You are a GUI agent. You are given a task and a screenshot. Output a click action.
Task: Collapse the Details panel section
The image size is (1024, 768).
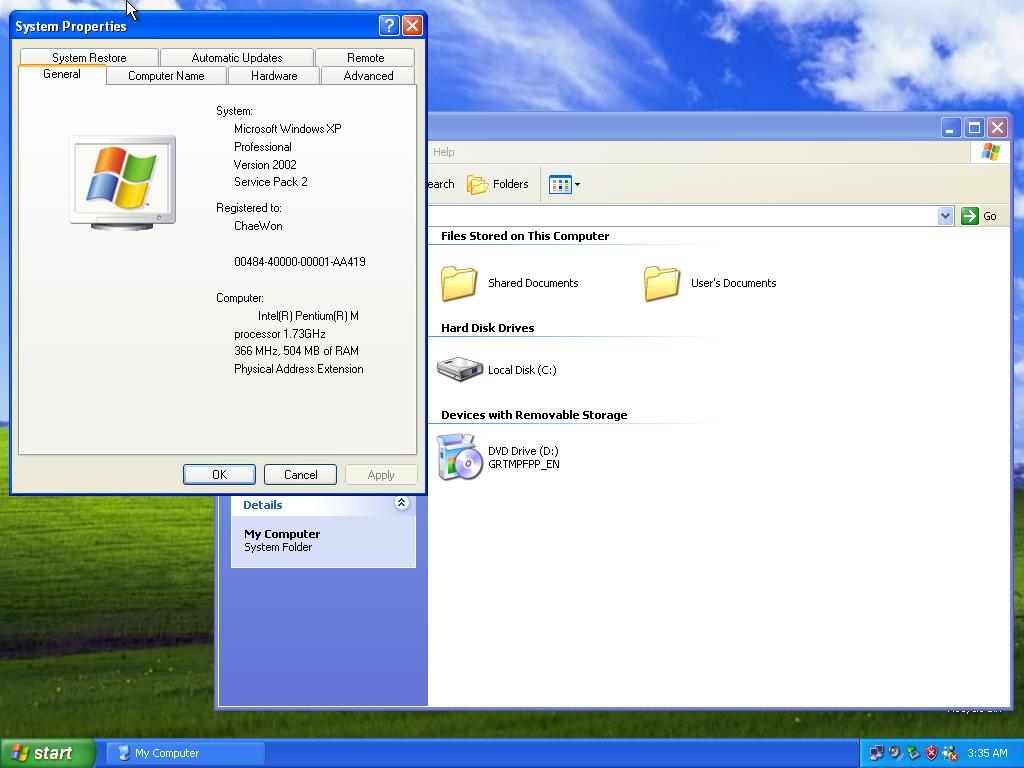coord(401,504)
